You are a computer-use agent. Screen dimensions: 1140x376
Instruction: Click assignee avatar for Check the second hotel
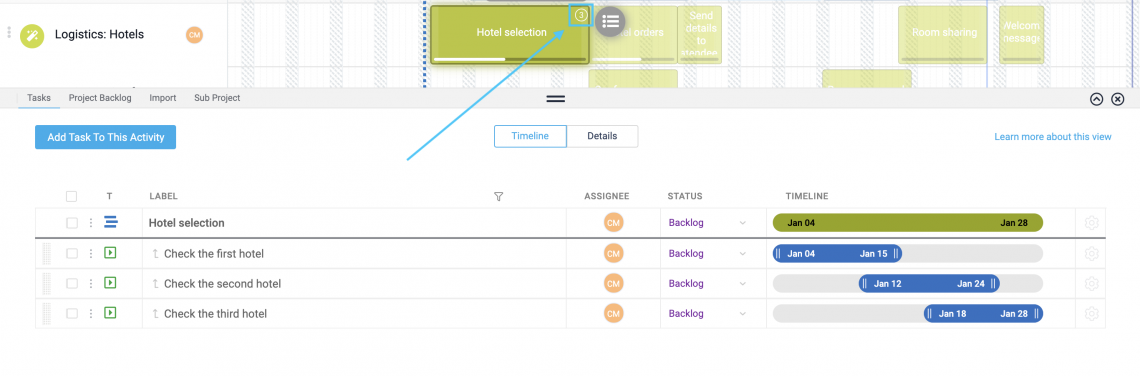[614, 284]
